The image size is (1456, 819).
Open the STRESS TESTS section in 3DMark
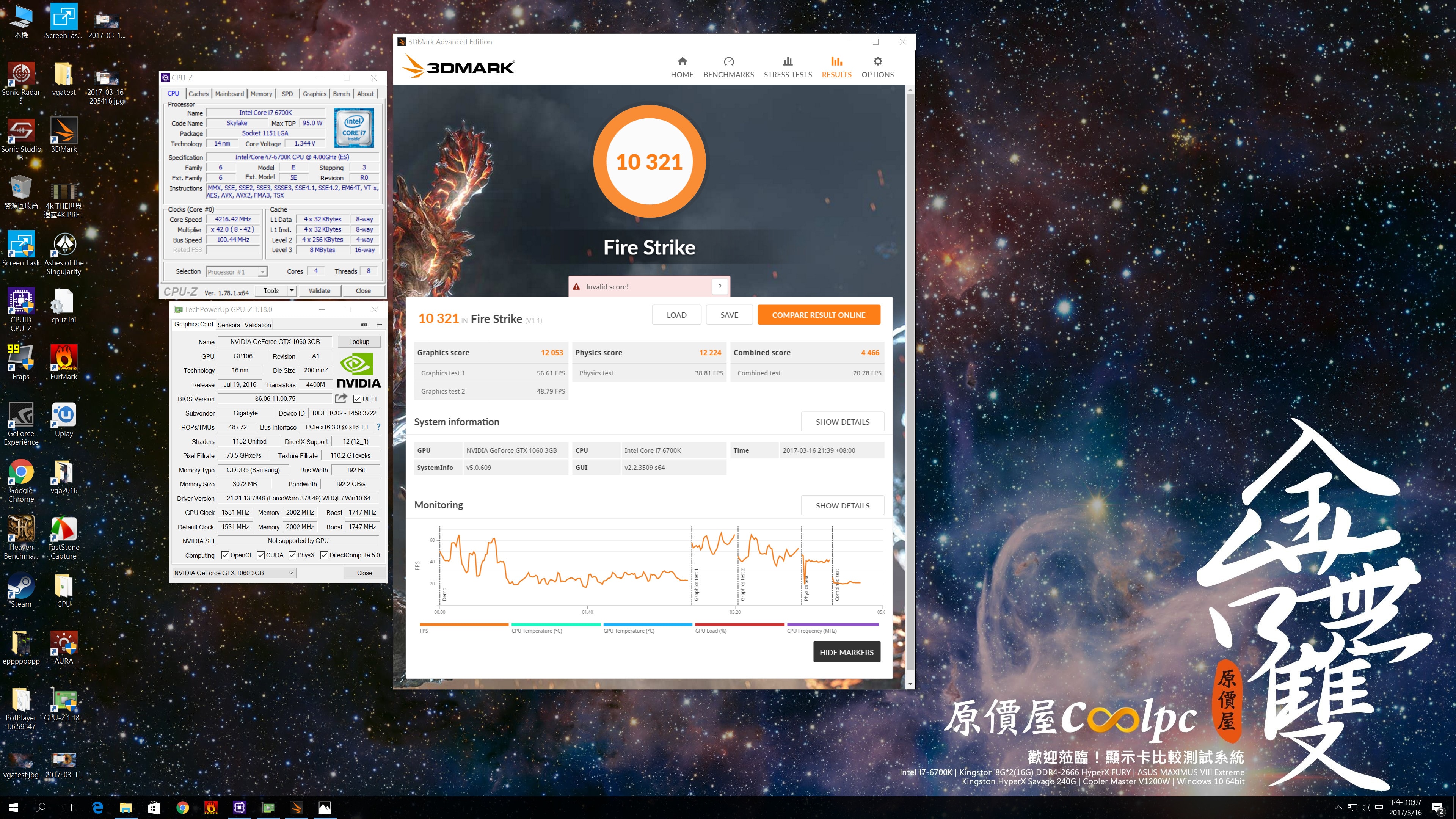click(788, 67)
